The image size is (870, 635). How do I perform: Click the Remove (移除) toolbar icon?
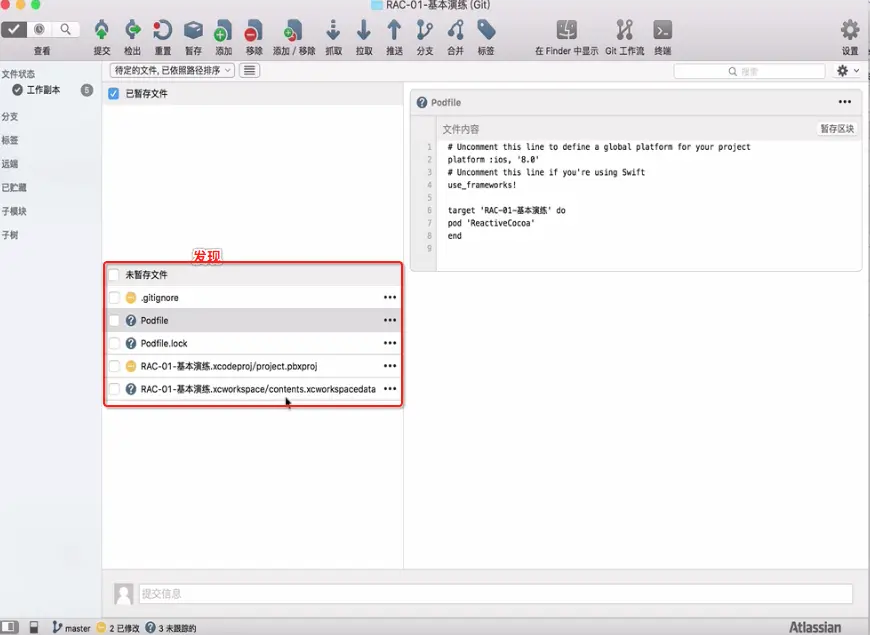(254, 31)
